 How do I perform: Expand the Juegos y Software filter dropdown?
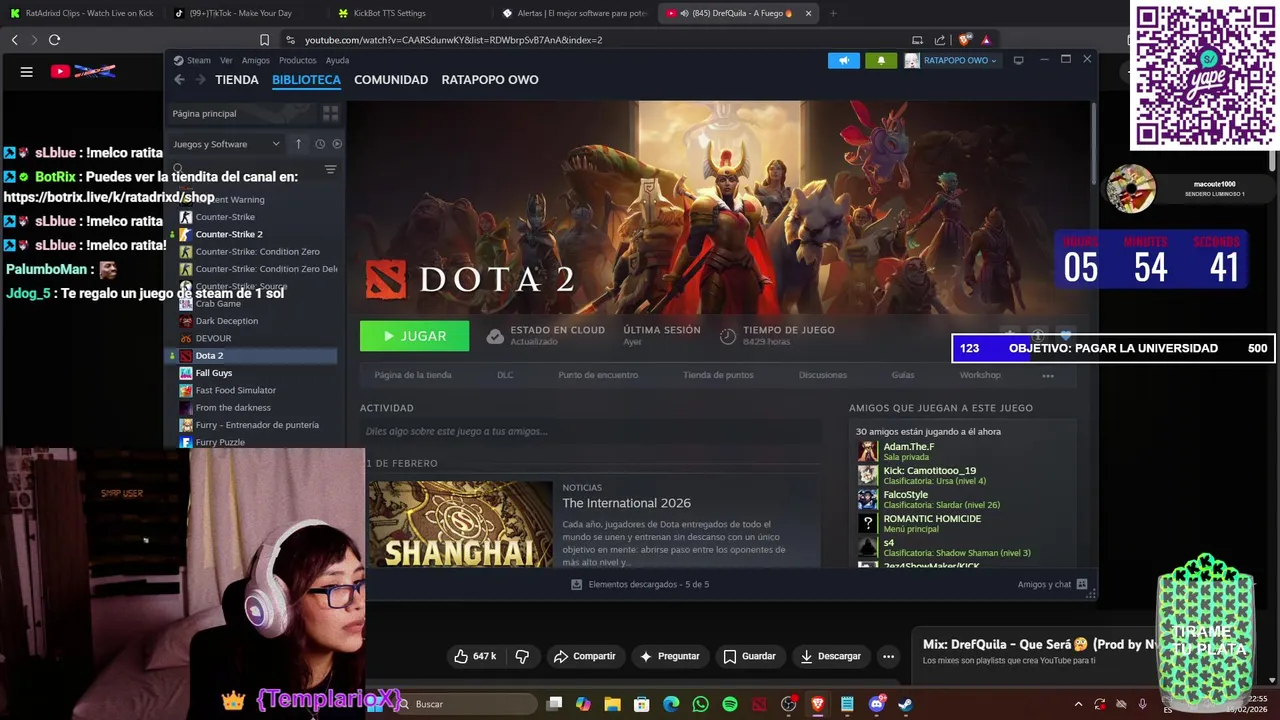(x=226, y=144)
